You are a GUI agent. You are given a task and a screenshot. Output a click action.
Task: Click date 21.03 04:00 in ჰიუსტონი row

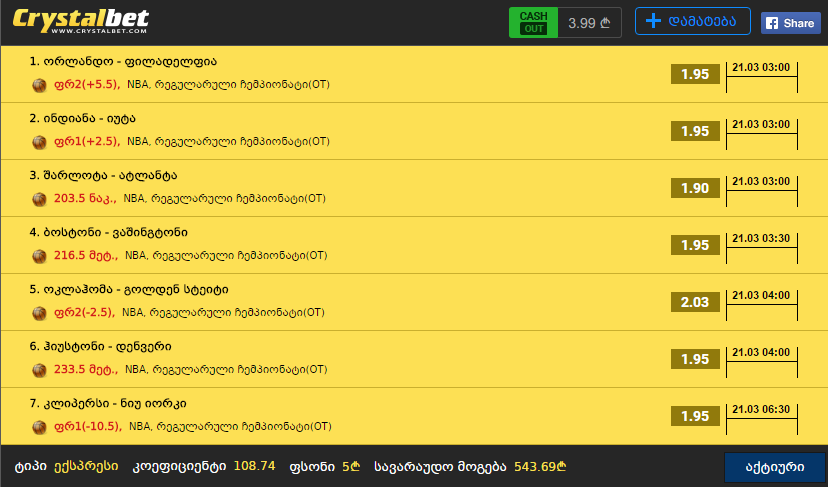[x=761, y=353]
